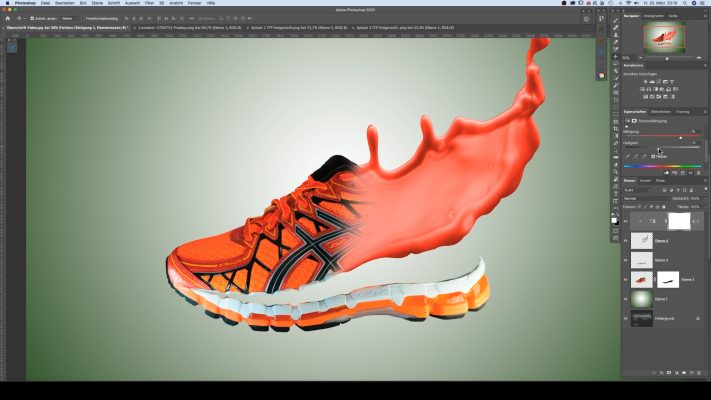
Task: Hide the Ebene 1 layer visibility
Action: 626,299
